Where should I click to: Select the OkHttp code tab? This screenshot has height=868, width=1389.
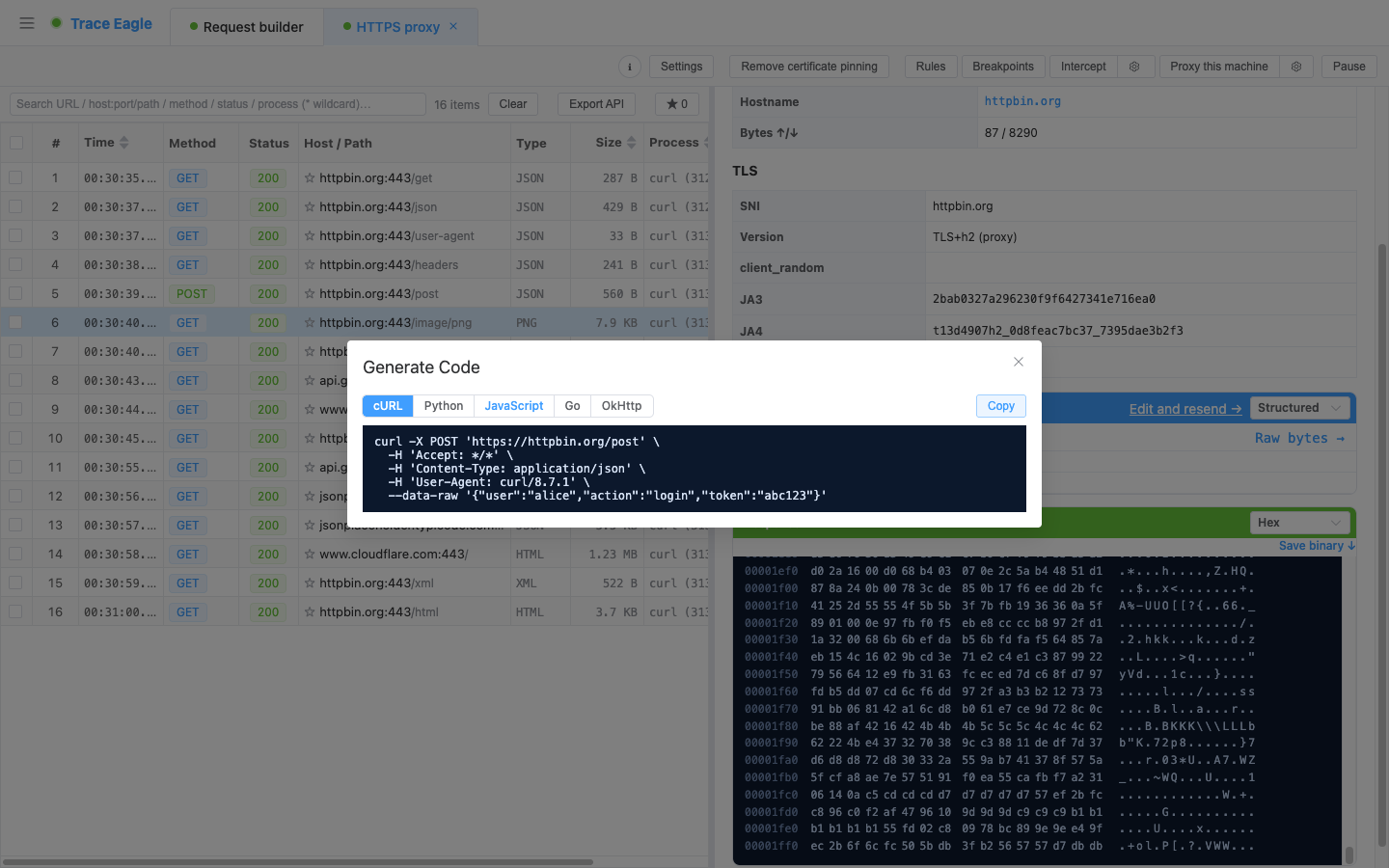tap(621, 406)
